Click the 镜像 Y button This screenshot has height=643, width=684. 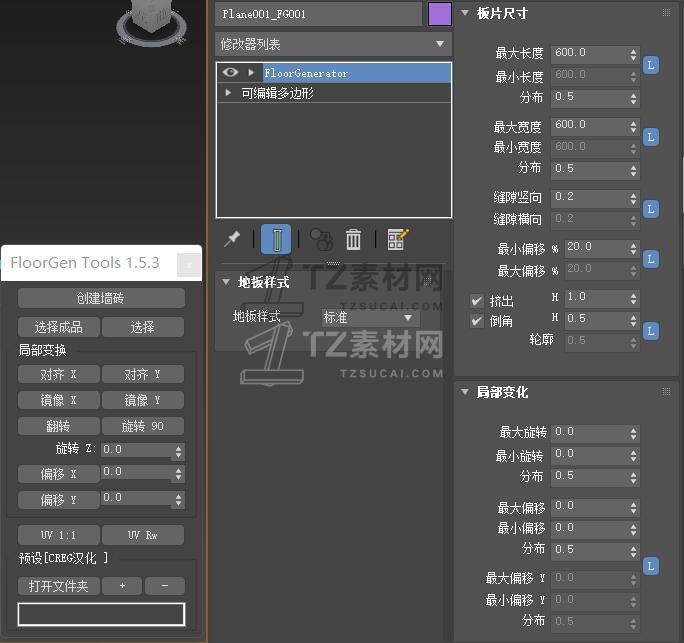tap(143, 400)
